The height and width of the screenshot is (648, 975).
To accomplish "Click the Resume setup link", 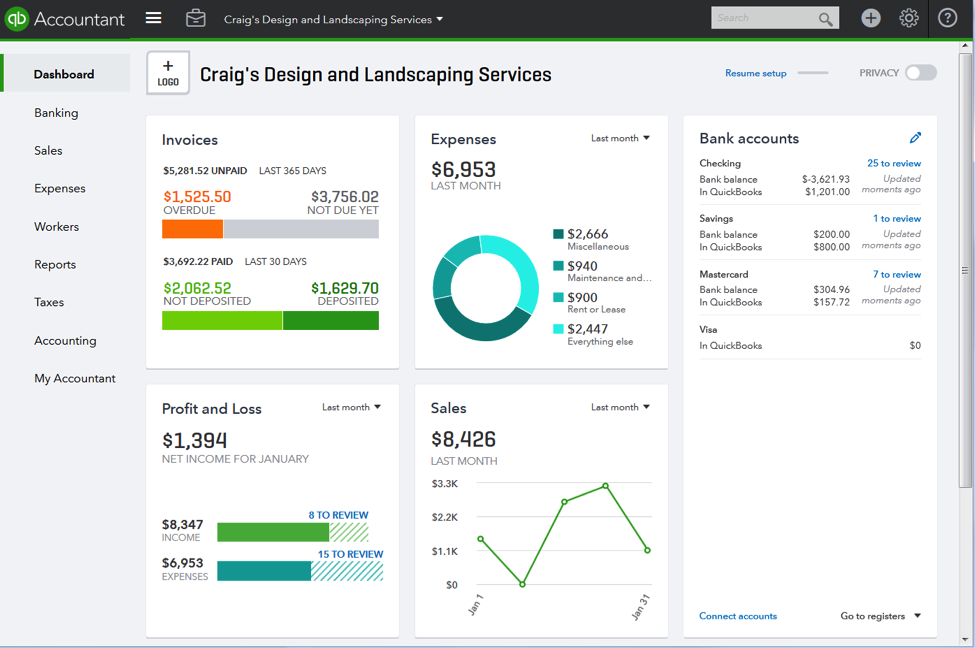I will (755, 73).
